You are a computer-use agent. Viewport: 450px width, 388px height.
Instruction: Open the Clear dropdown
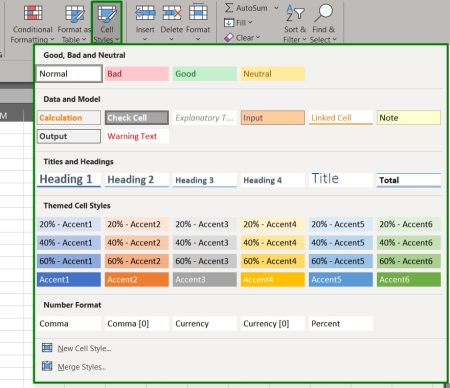pyautogui.click(x=242, y=38)
